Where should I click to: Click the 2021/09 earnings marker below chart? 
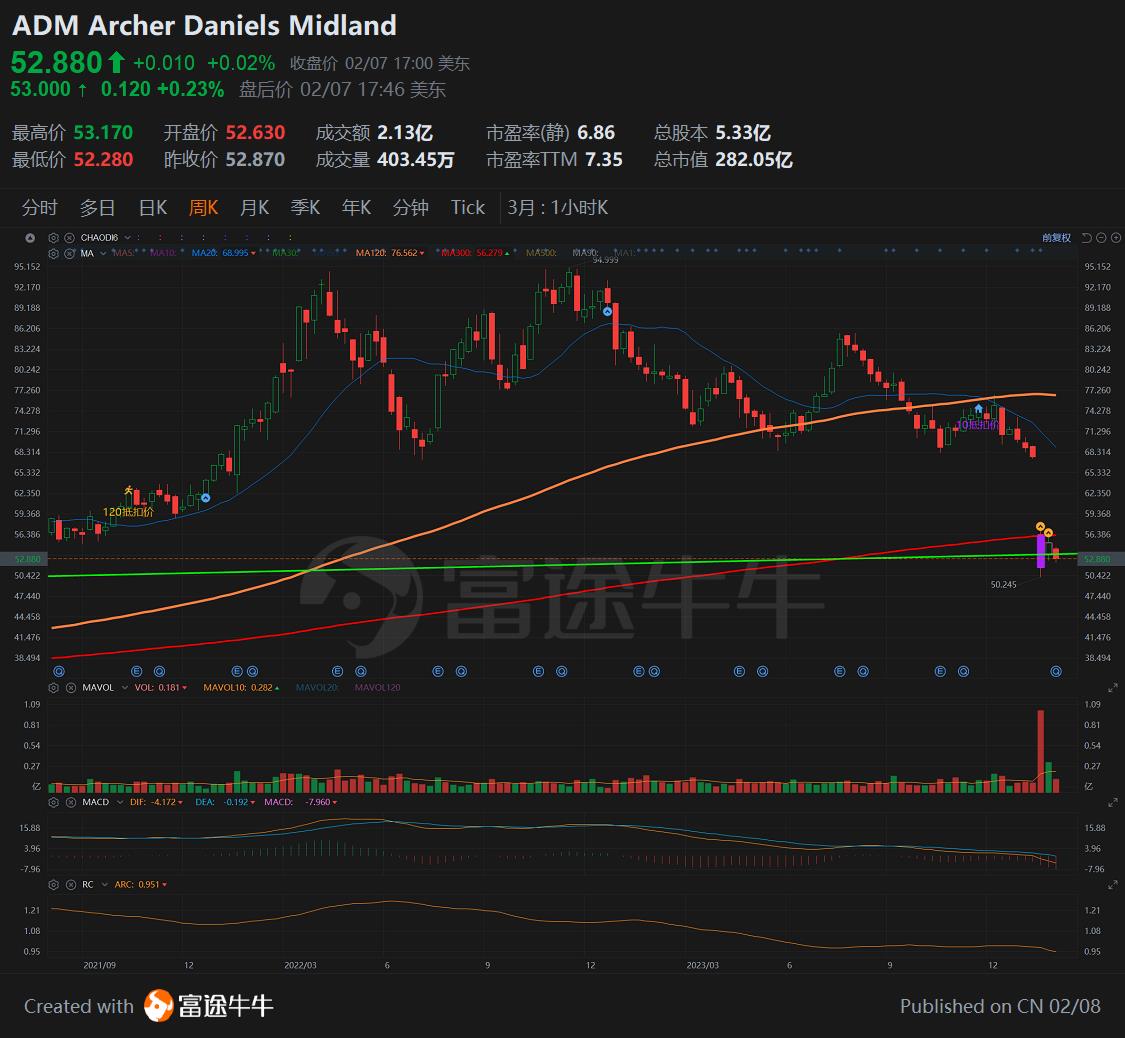(59, 671)
